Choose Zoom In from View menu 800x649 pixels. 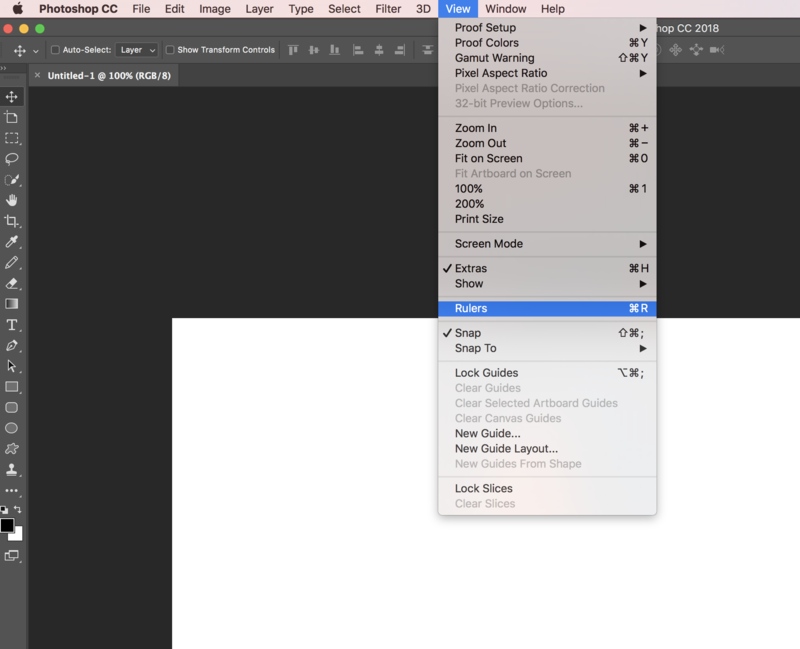point(547,128)
